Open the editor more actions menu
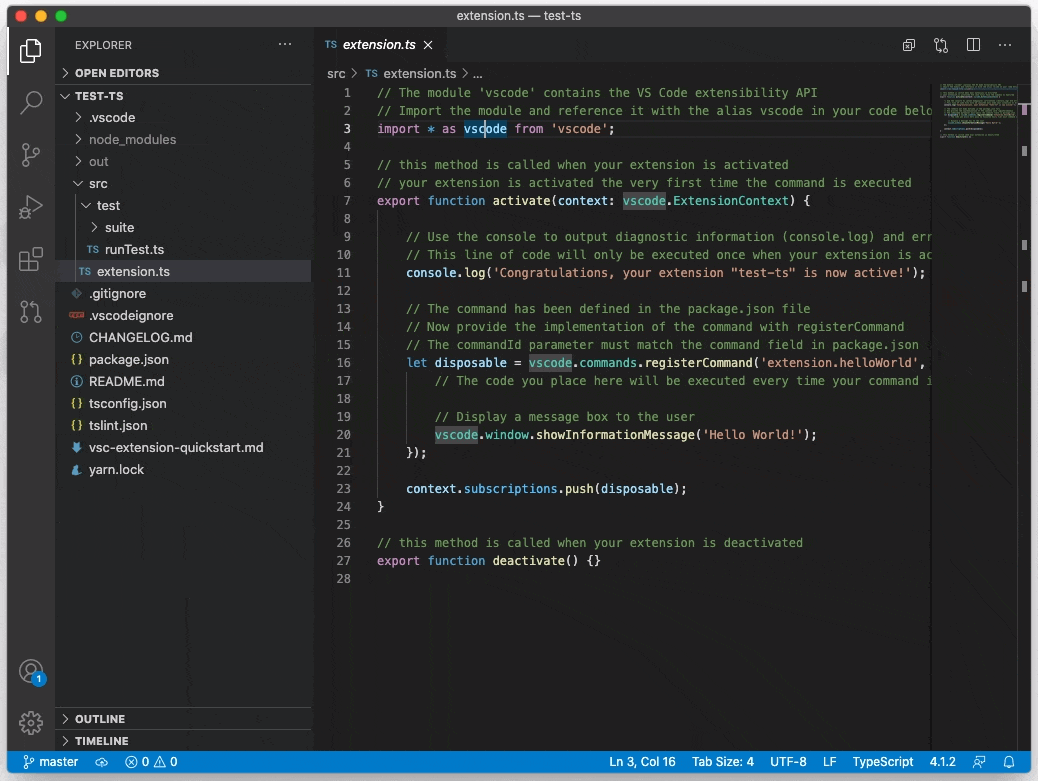1038x781 pixels. click(x=1005, y=45)
